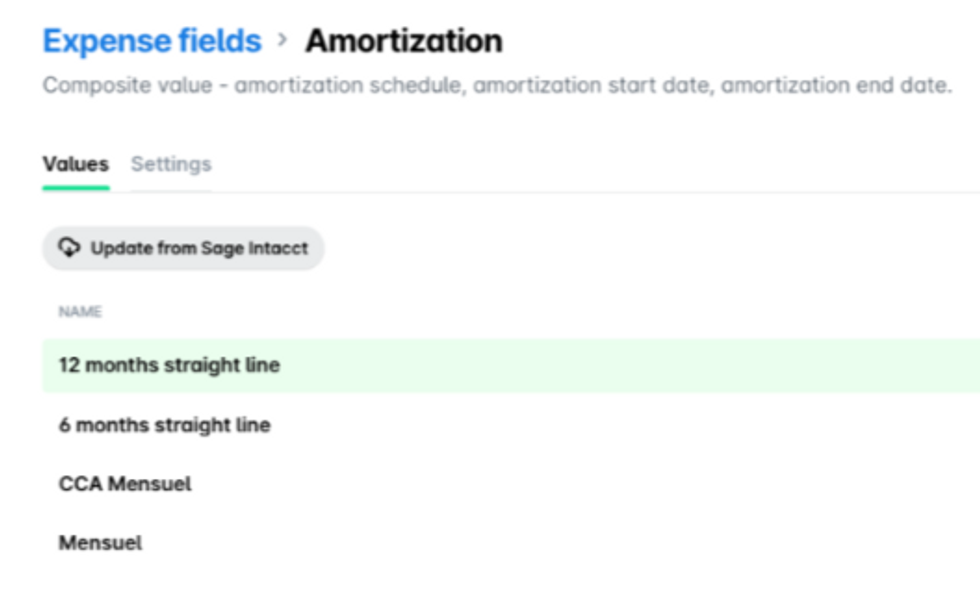Click 'amortization end date' in description
Image resolution: width=980 pixels, height=594 pixels.
[835, 86]
